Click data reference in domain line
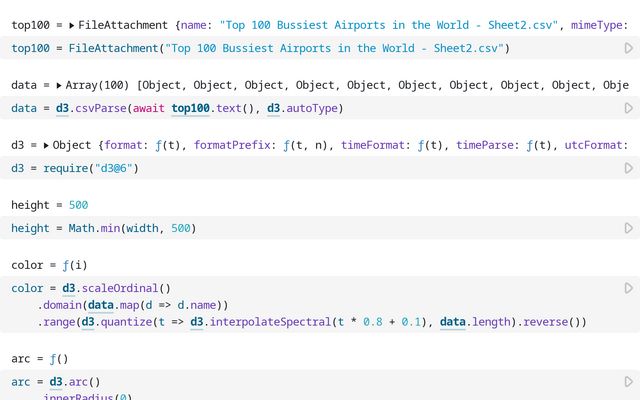640x400 pixels. point(100,305)
